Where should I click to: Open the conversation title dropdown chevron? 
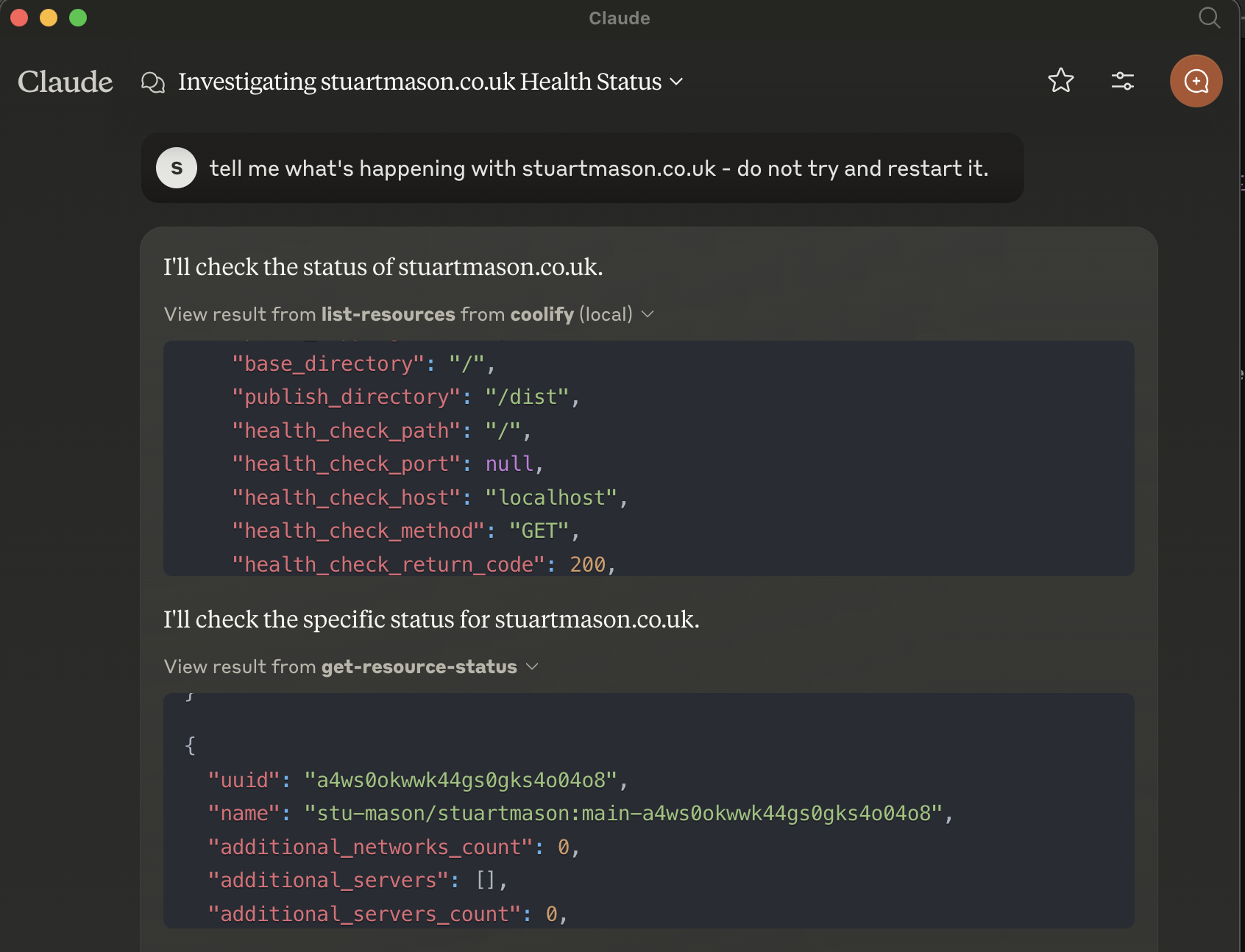pyautogui.click(x=676, y=82)
